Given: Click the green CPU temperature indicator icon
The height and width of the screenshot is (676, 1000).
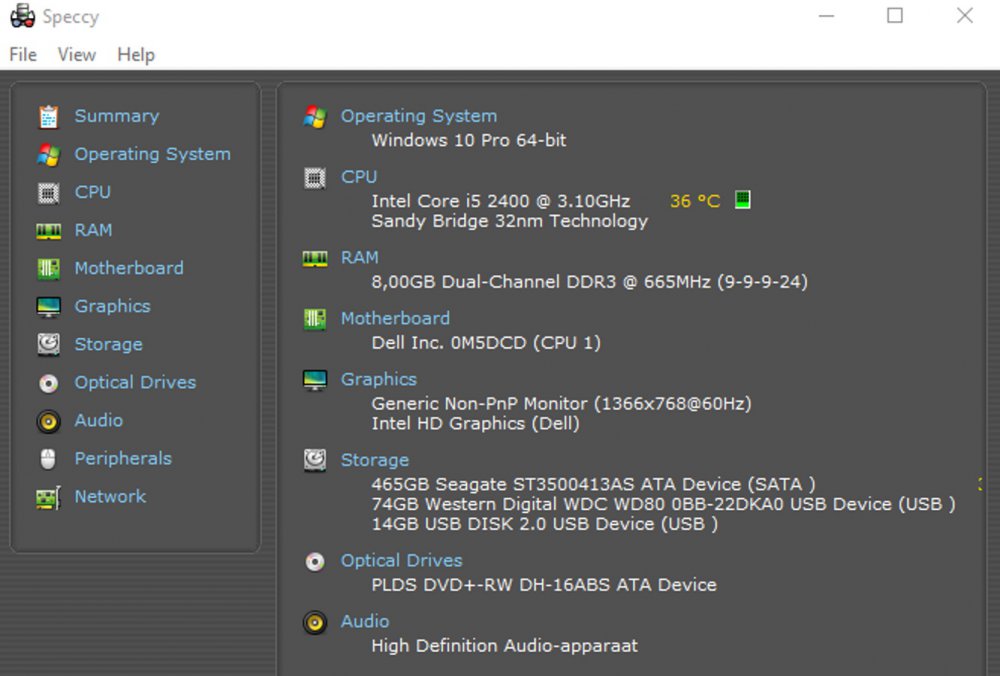Looking at the screenshot, I should (742, 200).
